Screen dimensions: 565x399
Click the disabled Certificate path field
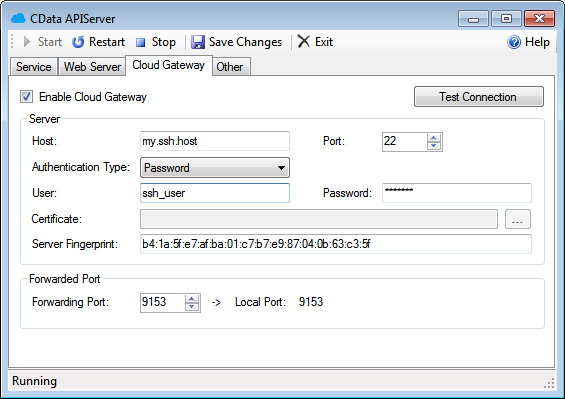coord(319,219)
